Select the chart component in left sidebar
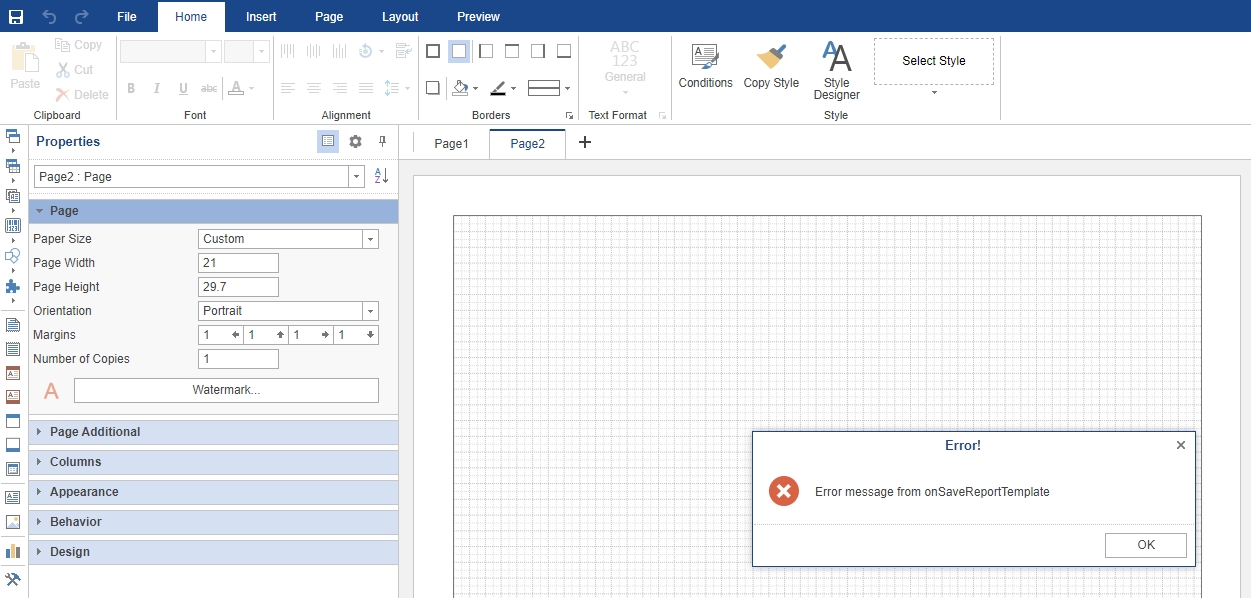The image size is (1251, 598). (13, 551)
